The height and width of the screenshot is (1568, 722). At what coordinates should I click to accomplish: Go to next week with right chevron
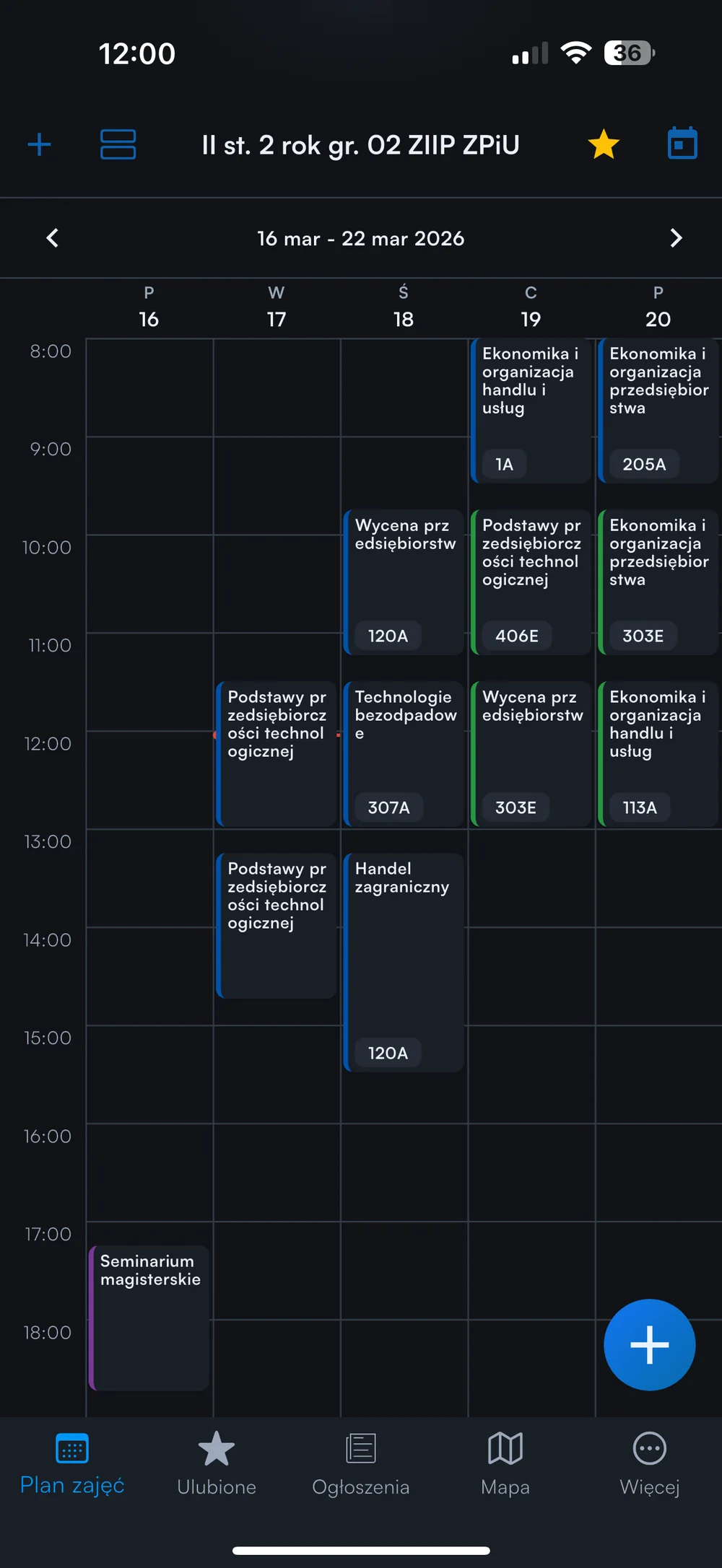[x=676, y=238]
